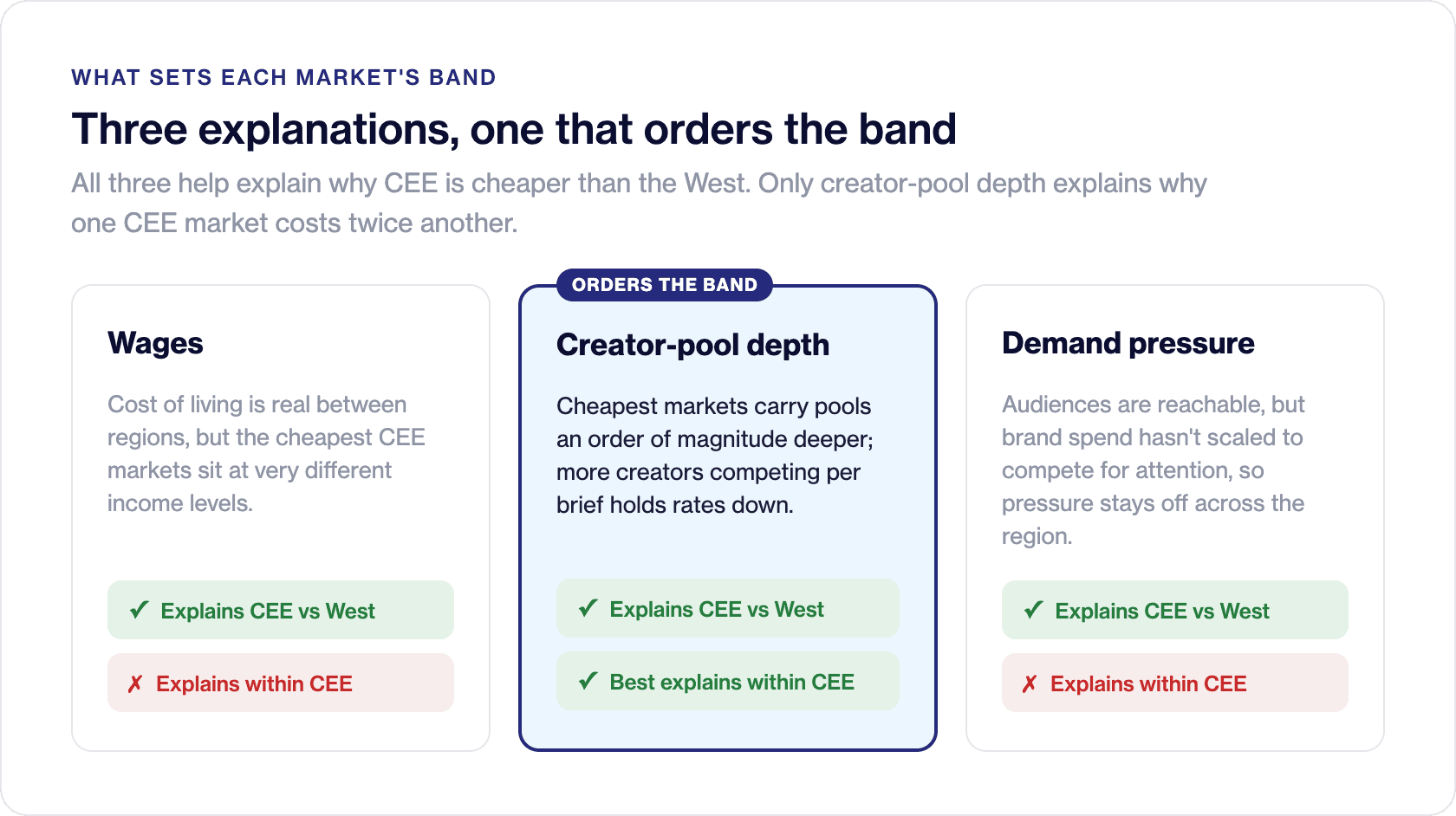This screenshot has height=816, width=1456.
Task: Select the ORDERS THE BAND badge
Action: tap(665, 285)
